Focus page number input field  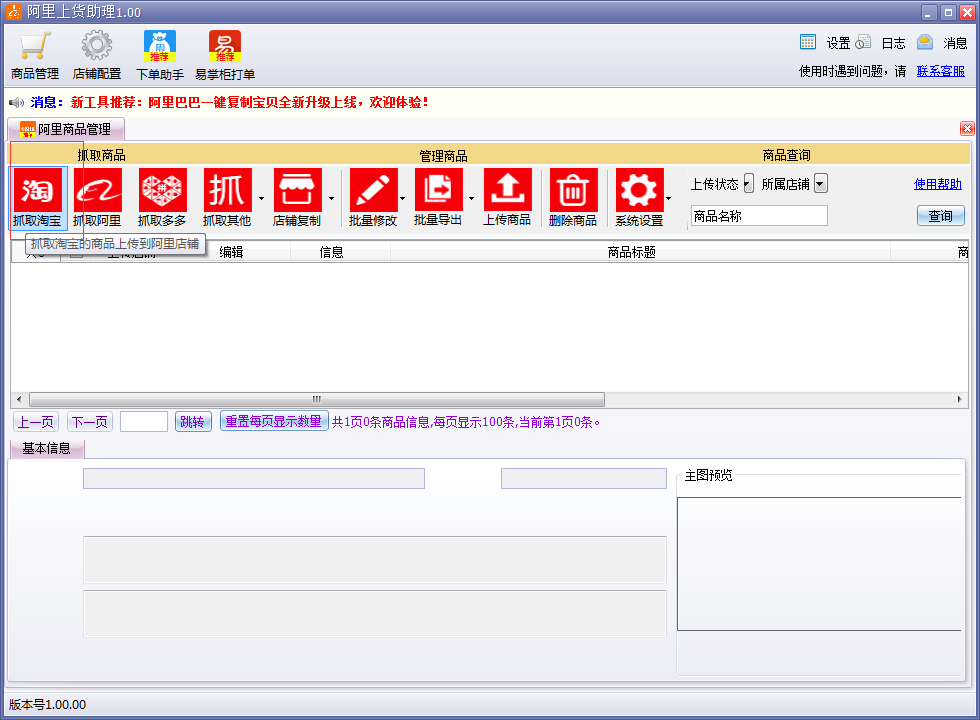[x=144, y=422]
